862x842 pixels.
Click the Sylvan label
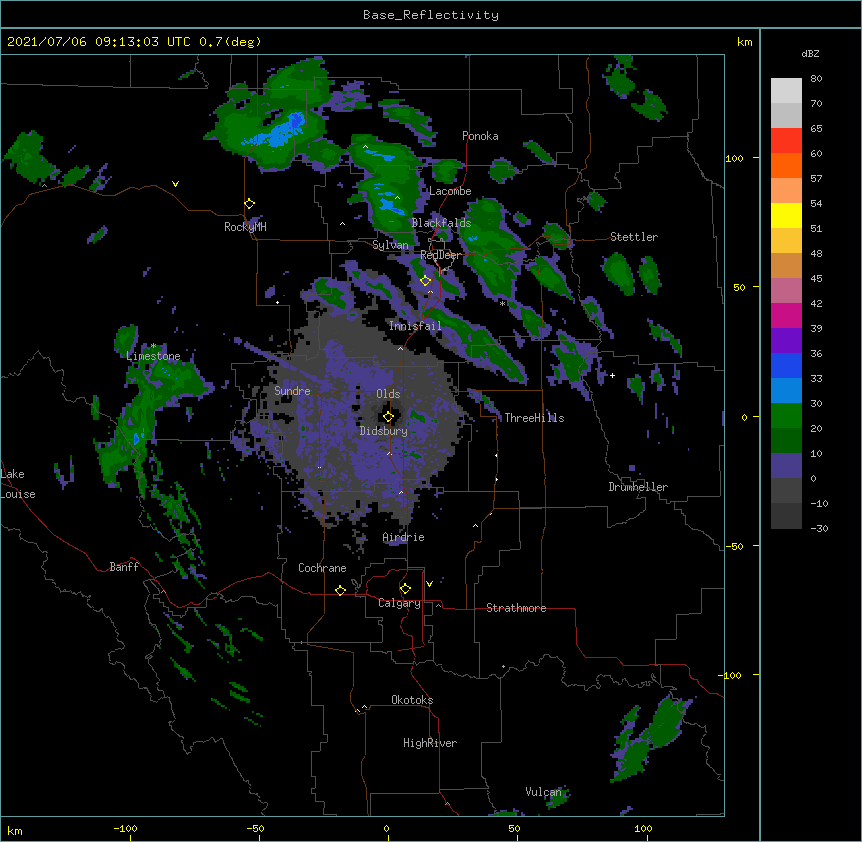tap(390, 245)
